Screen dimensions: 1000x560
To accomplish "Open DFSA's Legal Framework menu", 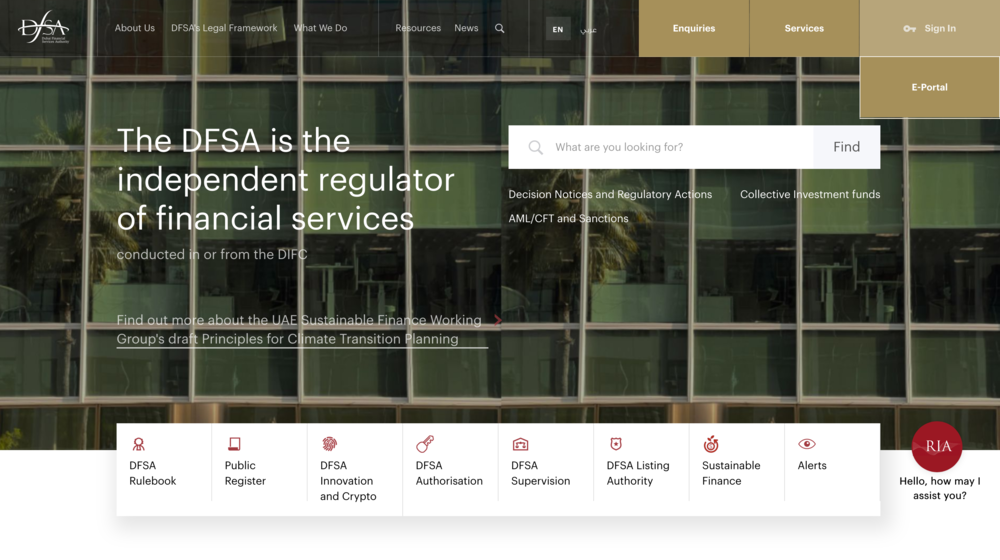I will click(x=224, y=28).
